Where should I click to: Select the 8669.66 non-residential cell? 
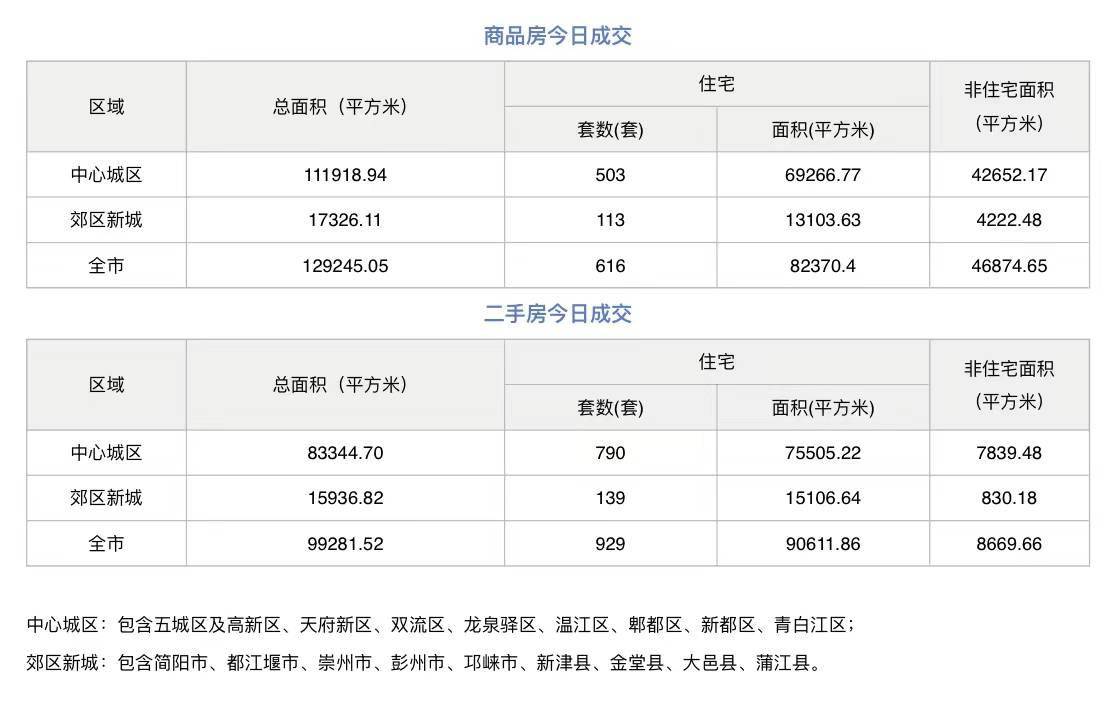[x=1009, y=544]
